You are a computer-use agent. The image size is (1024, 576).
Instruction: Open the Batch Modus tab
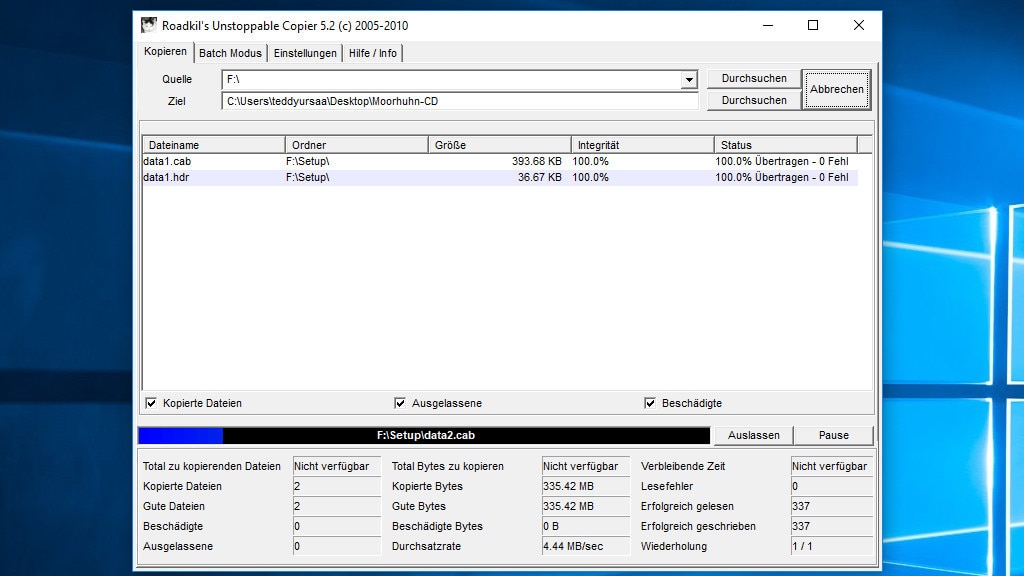point(230,54)
